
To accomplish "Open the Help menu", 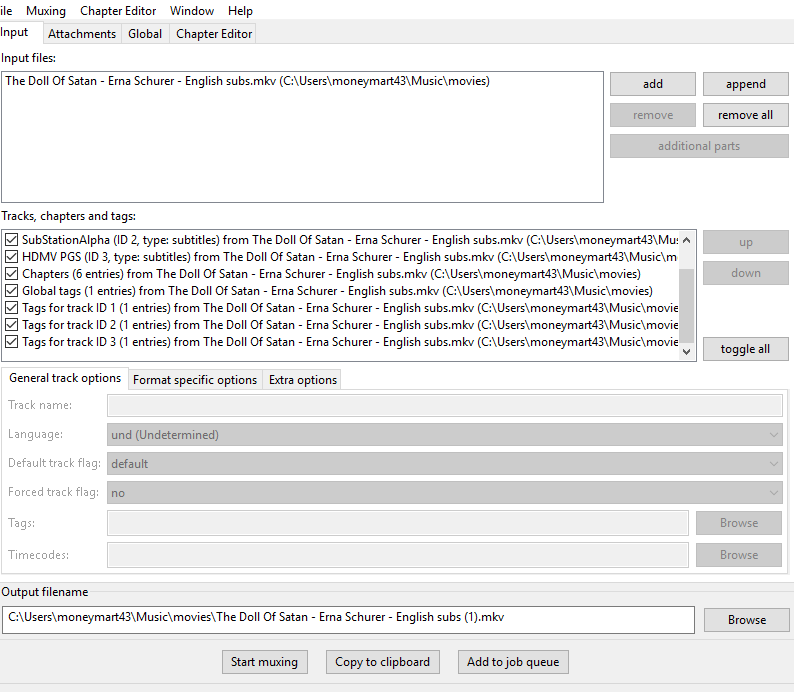I will click(240, 11).
